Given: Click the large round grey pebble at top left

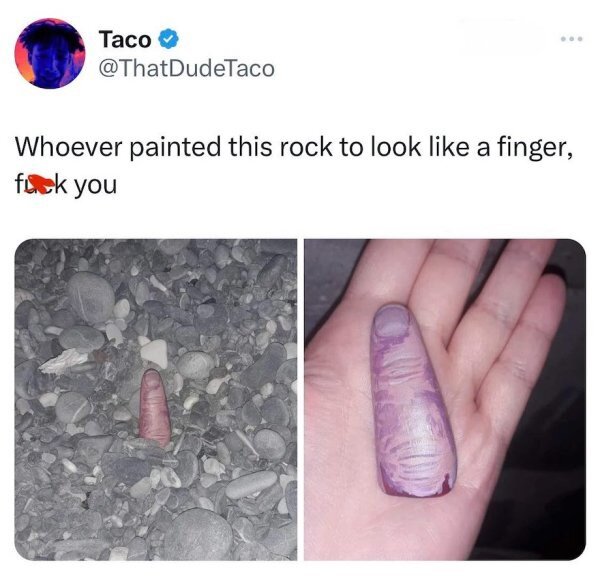Looking at the screenshot, I should tap(91, 297).
